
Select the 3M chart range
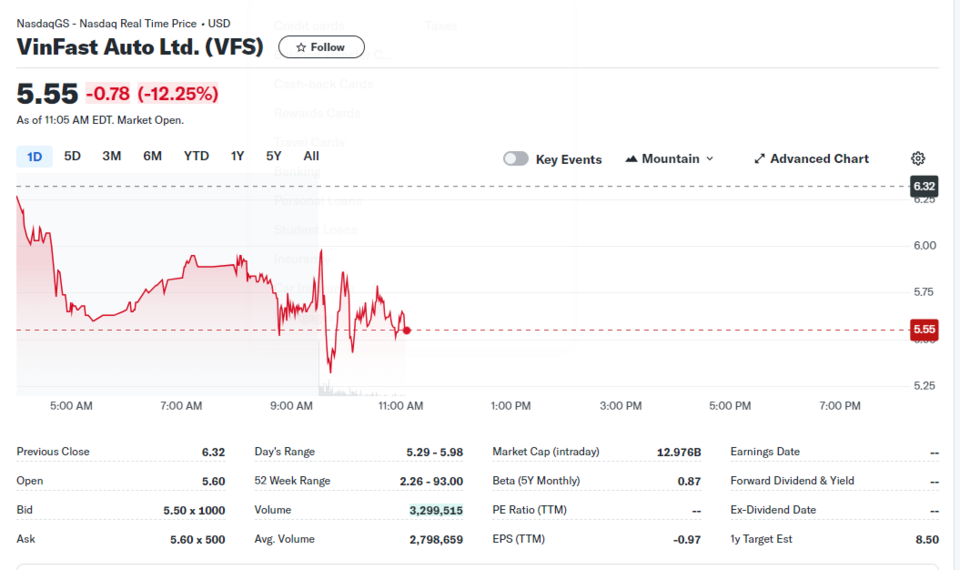click(x=111, y=156)
